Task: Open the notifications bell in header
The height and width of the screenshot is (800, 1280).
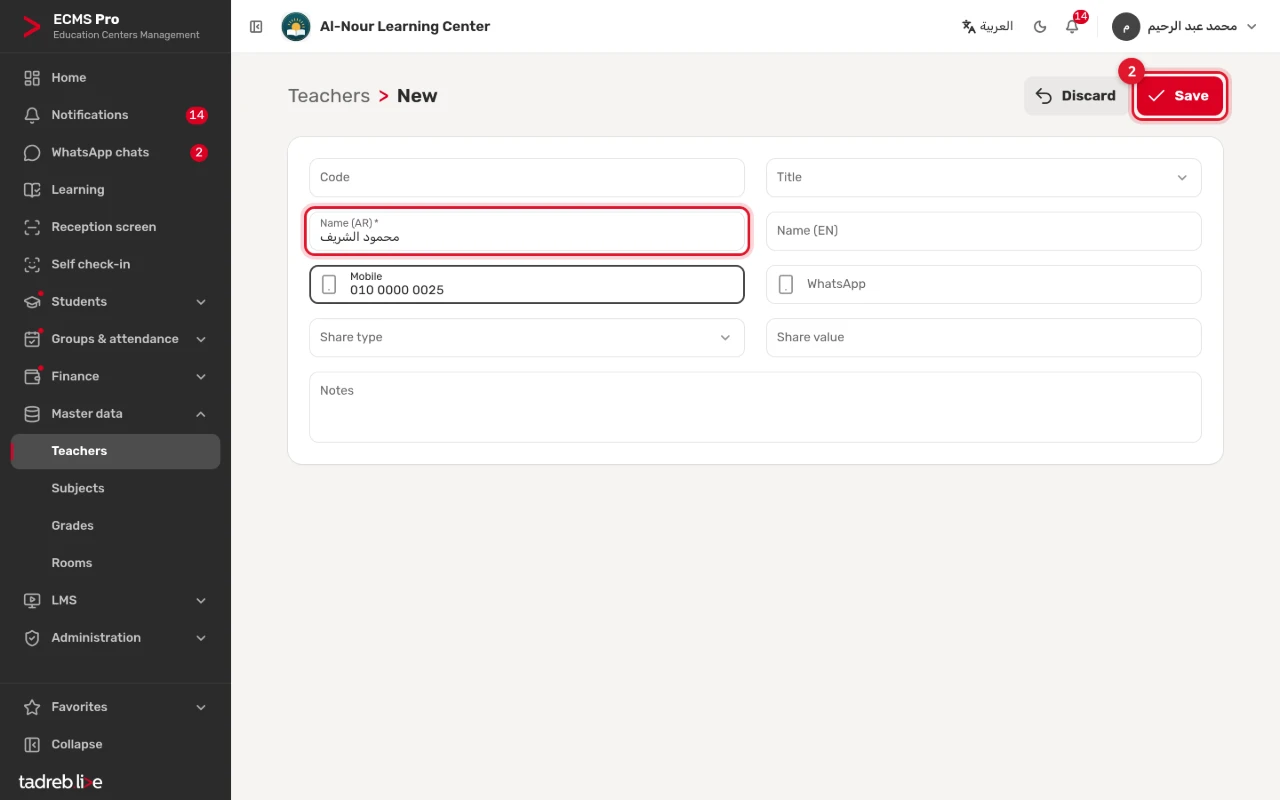Action: coord(1072,27)
